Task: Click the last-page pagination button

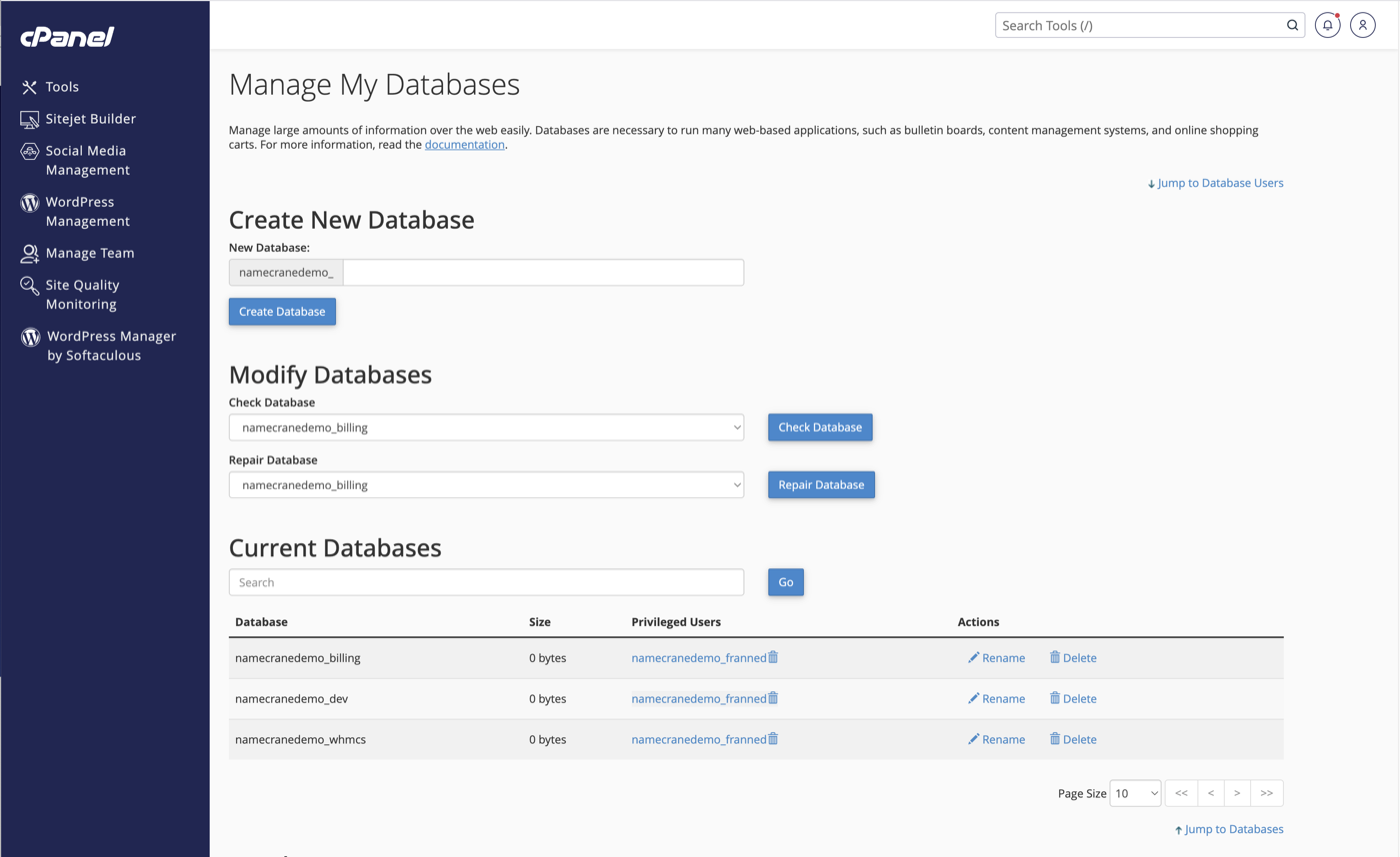Action: pos(1265,793)
